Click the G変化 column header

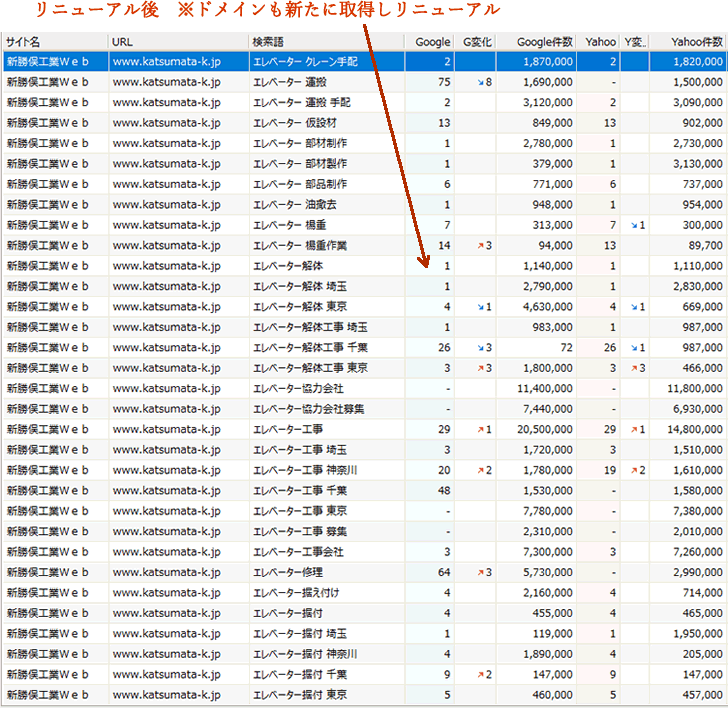coord(478,42)
